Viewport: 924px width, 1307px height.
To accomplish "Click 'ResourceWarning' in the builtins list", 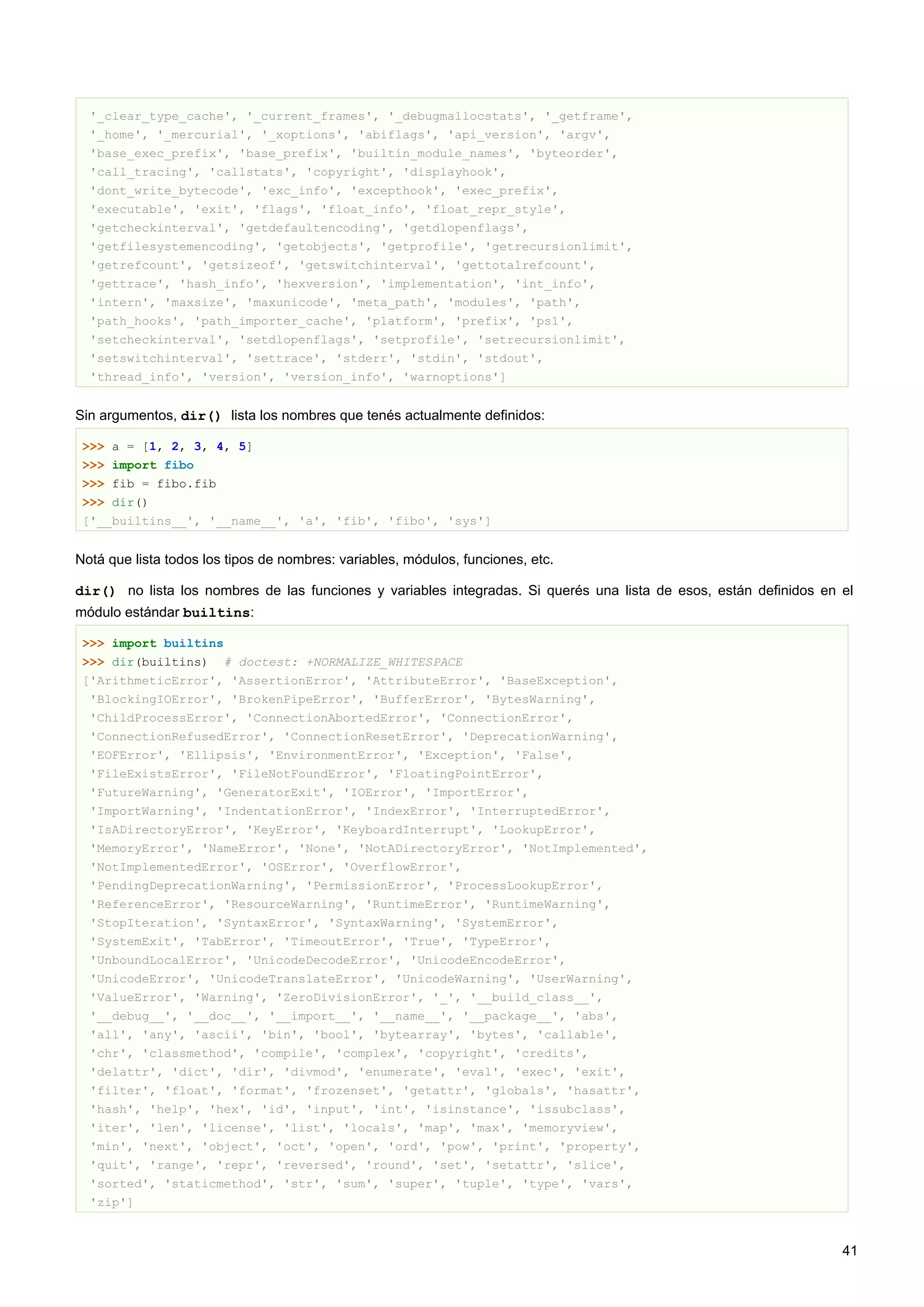I will pyautogui.click(x=287, y=904).
